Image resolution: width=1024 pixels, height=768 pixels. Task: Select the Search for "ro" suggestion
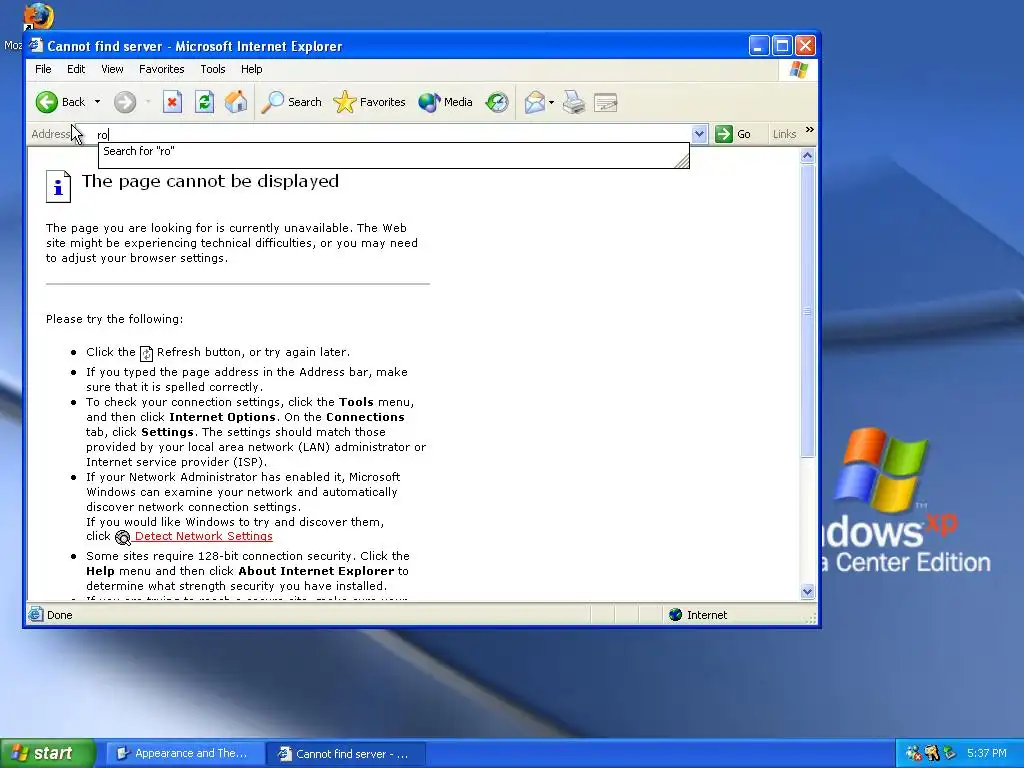pos(394,152)
